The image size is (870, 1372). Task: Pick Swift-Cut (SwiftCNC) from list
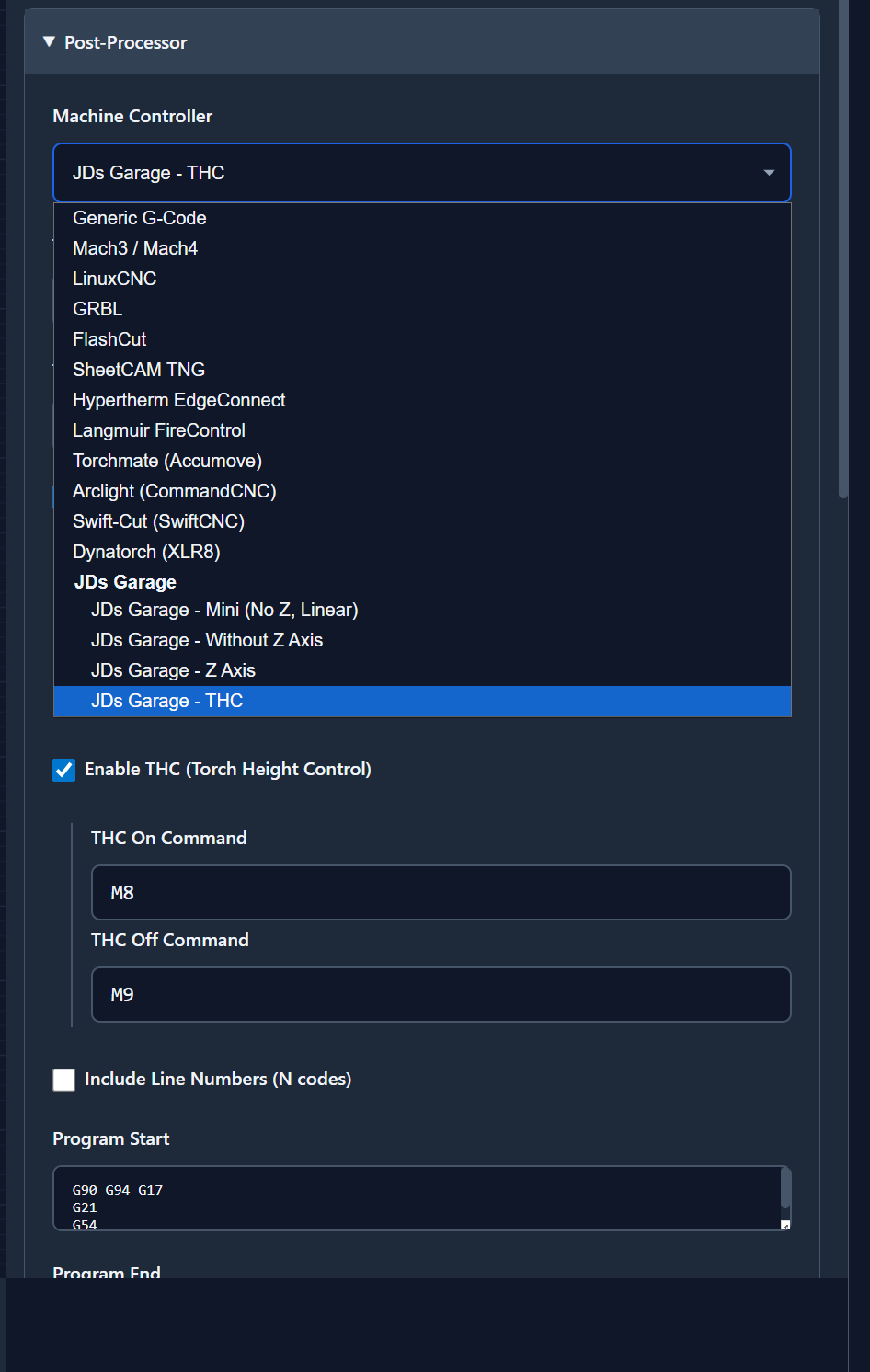tap(158, 521)
